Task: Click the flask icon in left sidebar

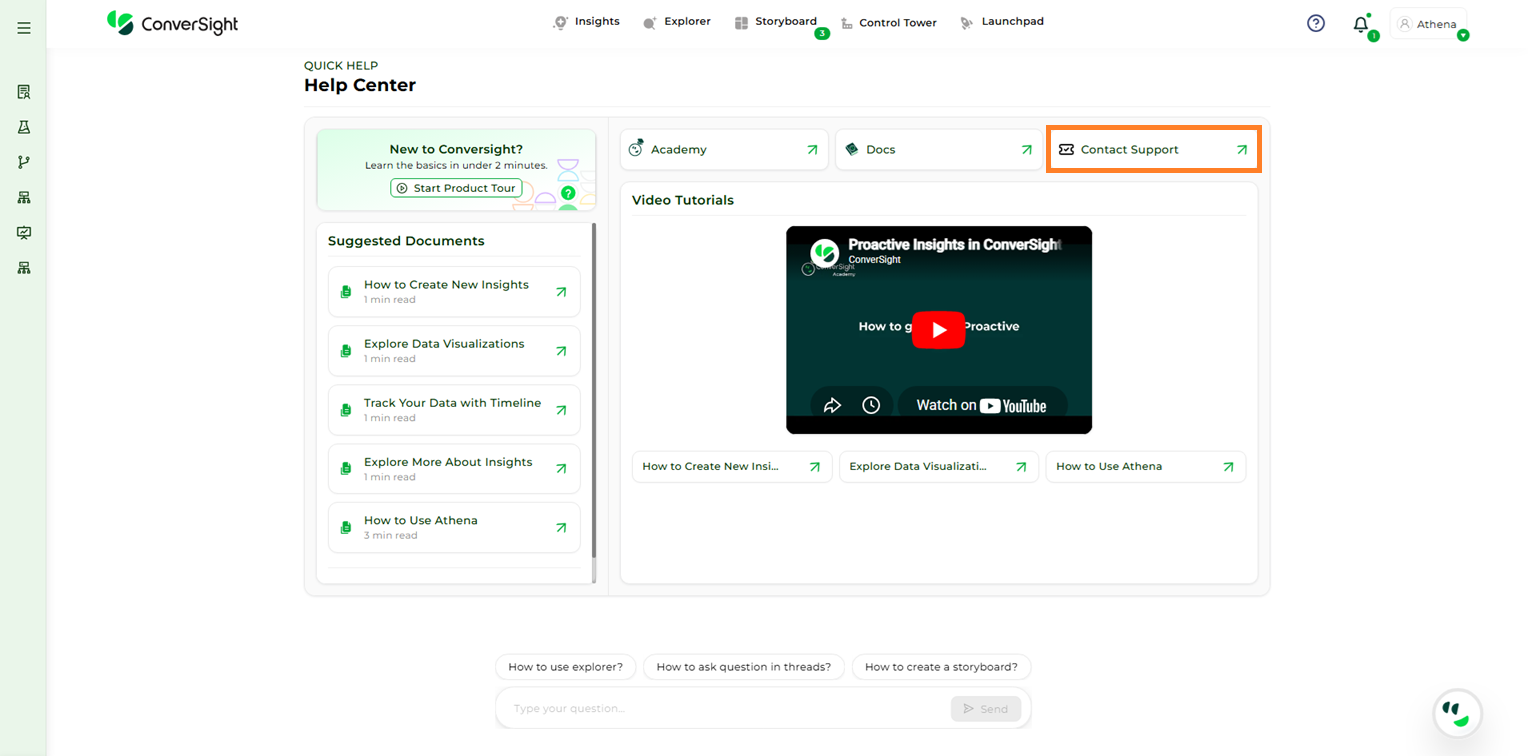Action: pos(24,127)
